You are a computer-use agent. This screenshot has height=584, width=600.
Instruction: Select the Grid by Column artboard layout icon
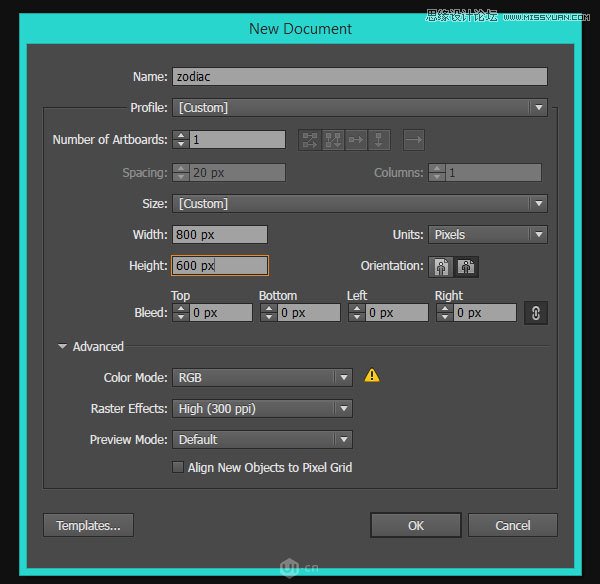tap(333, 140)
